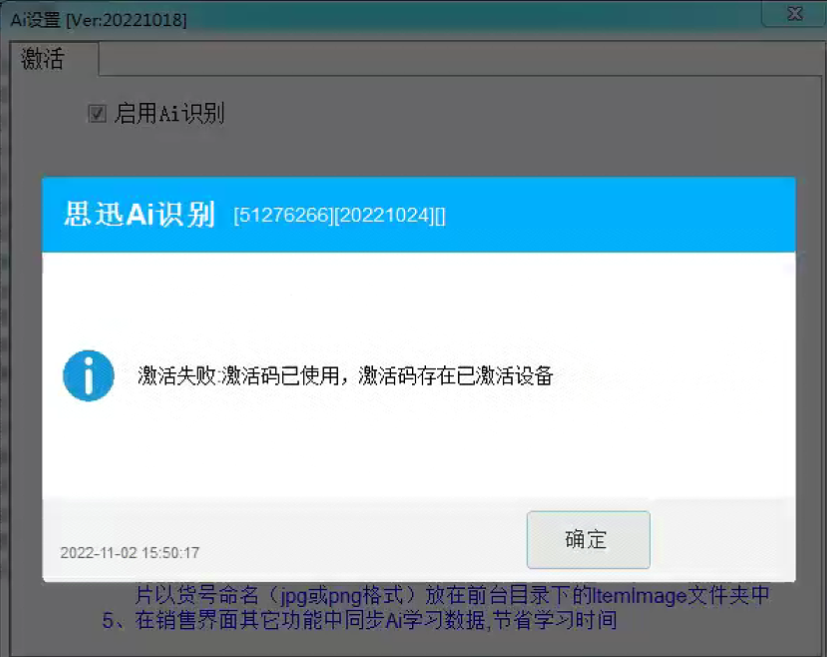Click the 确定 button in the dialog
The height and width of the screenshot is (657, 827).
pyautogui.click(x=588, y=539)
